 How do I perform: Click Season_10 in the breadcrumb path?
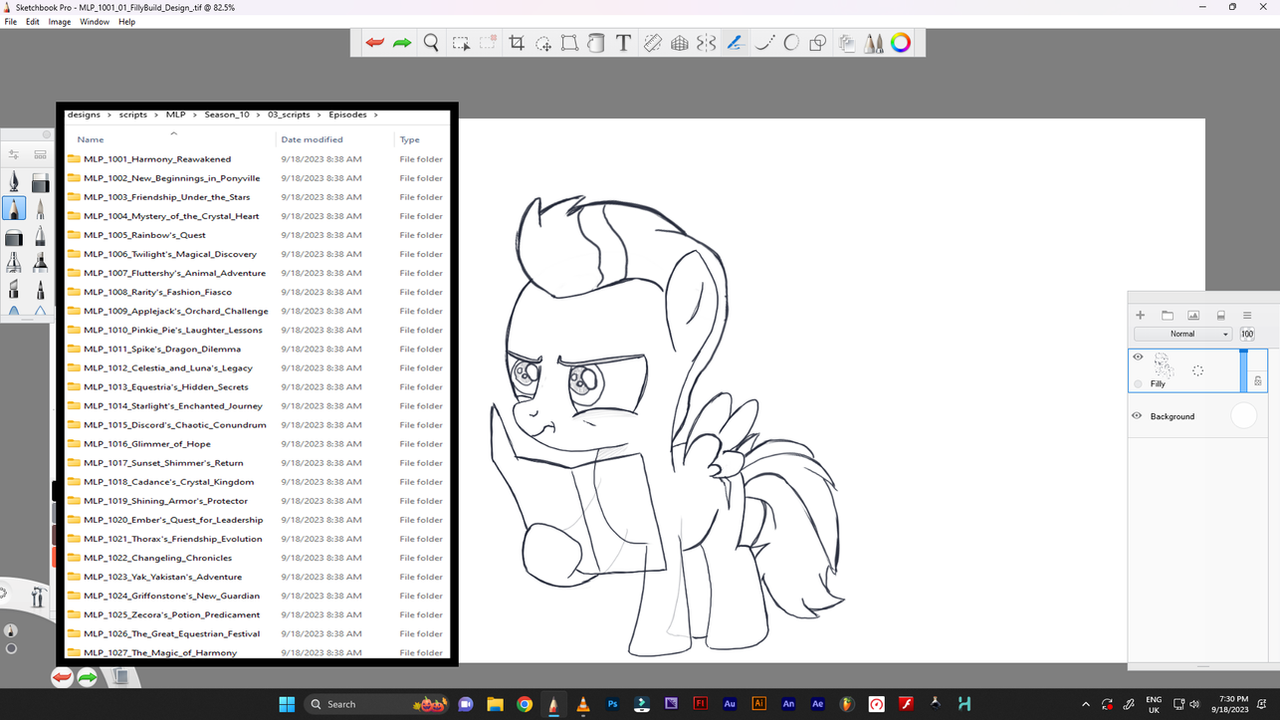pyautogui.click(x=227, y=115)
